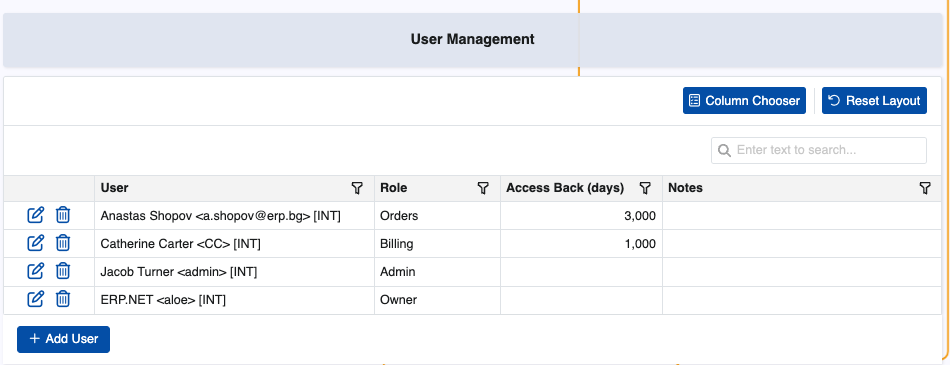Click the Admin role cell
Screen dimensions: 950x365
coord(437,272)
